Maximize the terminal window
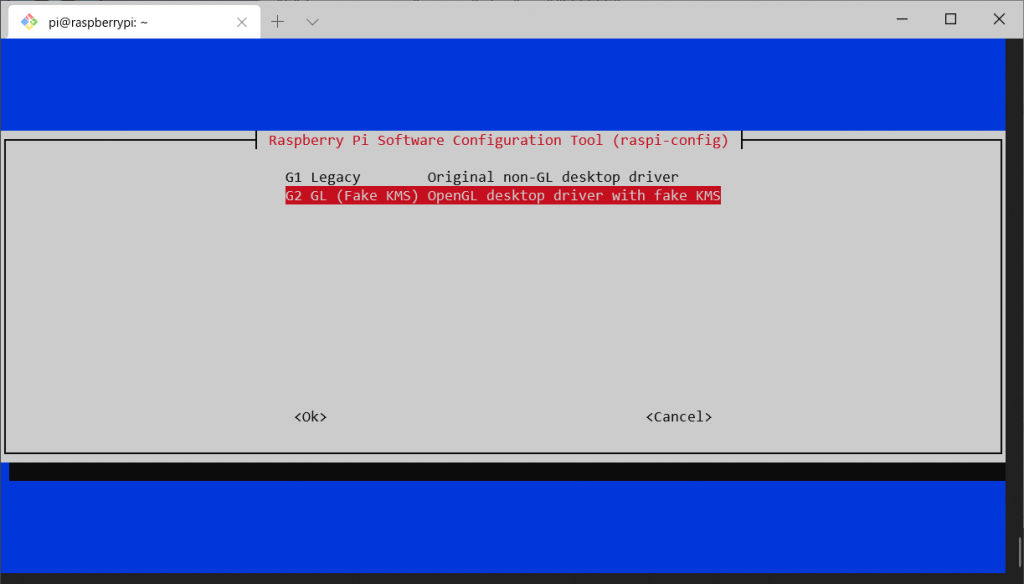Screen dimensions: 1024x584 pos(950,19)
